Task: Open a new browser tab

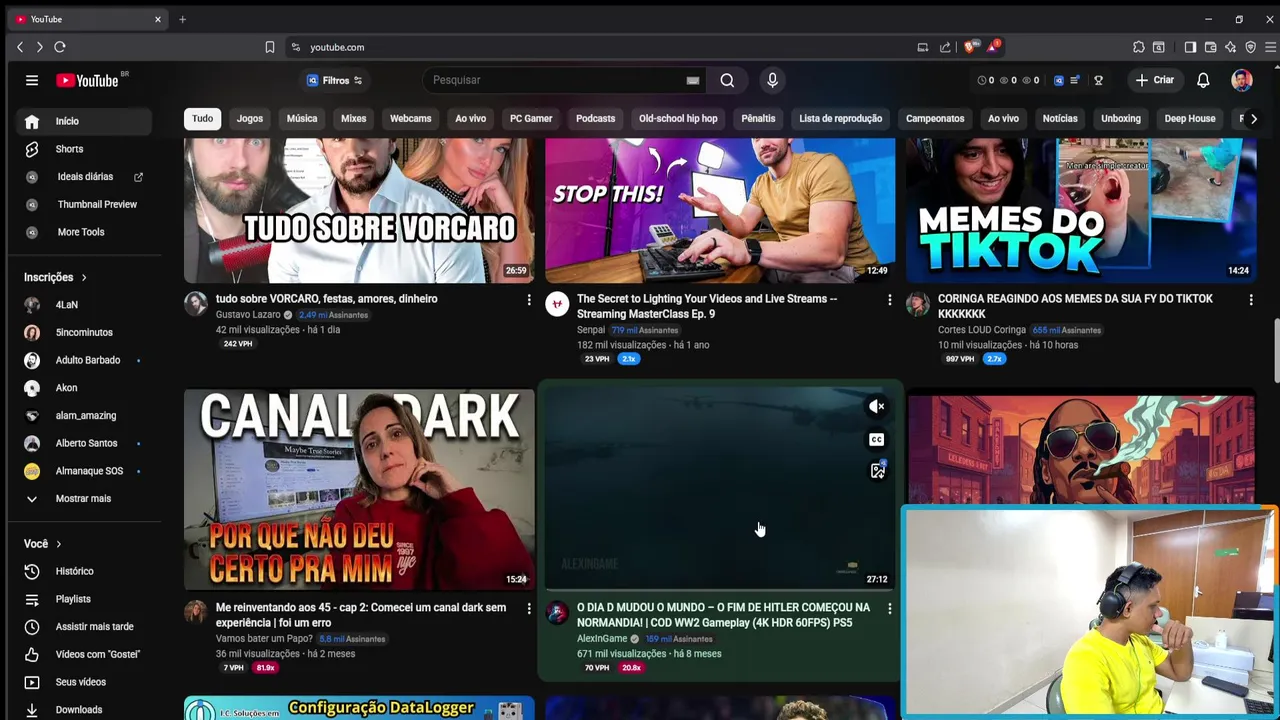Action: point(182,19)
